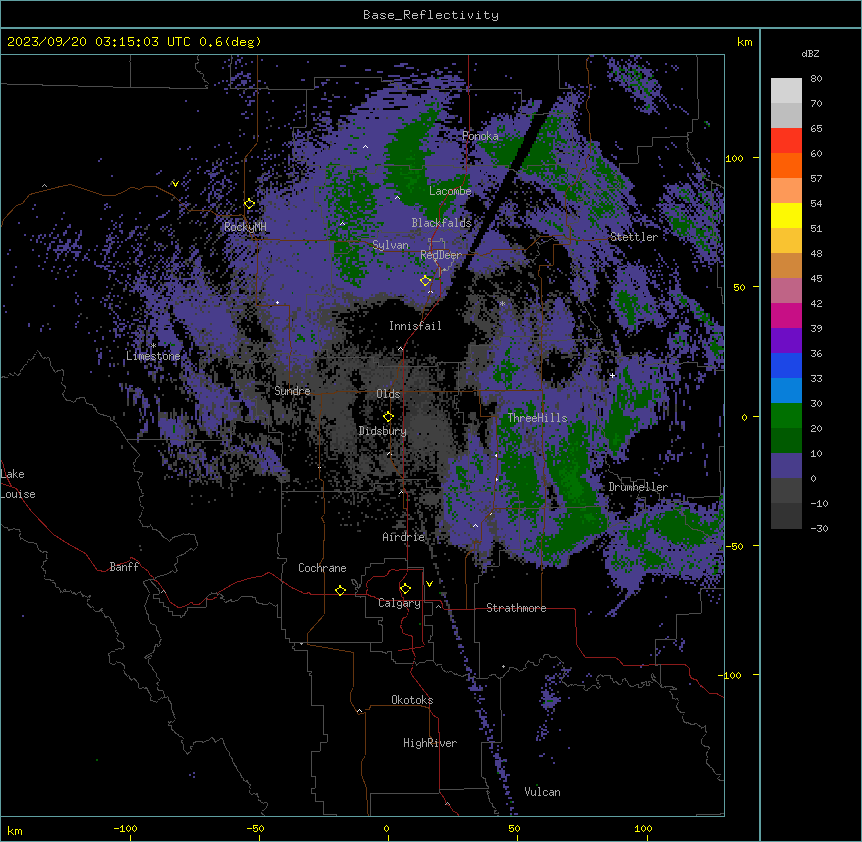Select the light blue 33 dBZ swatch

[x=786, y=391]
